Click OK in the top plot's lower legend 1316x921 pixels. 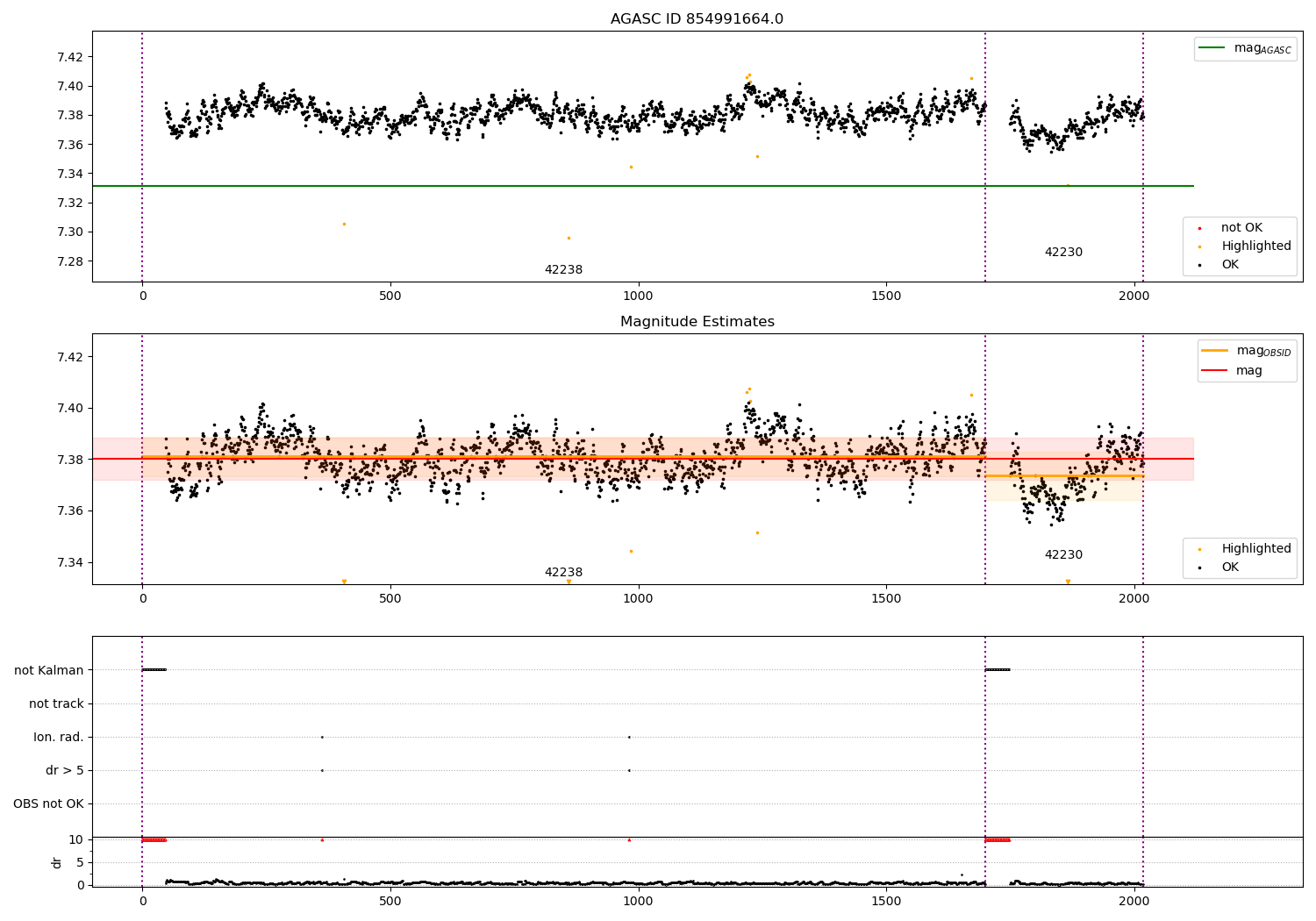(1230, 265)
